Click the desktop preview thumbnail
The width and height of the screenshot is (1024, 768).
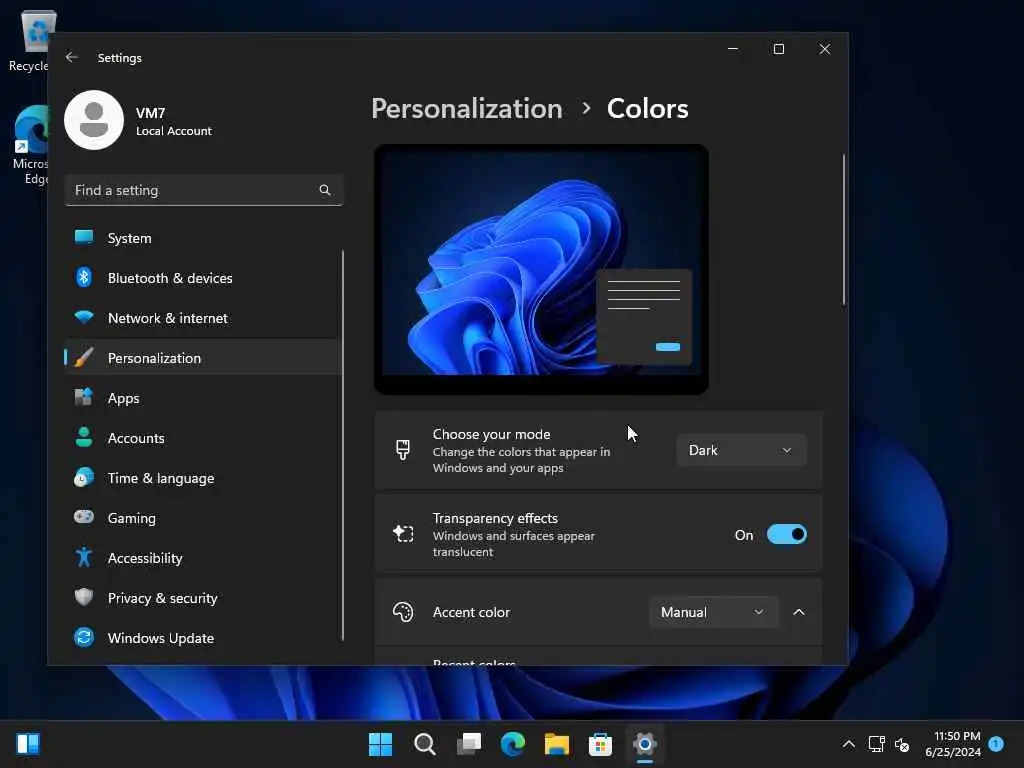click(541, 269)
